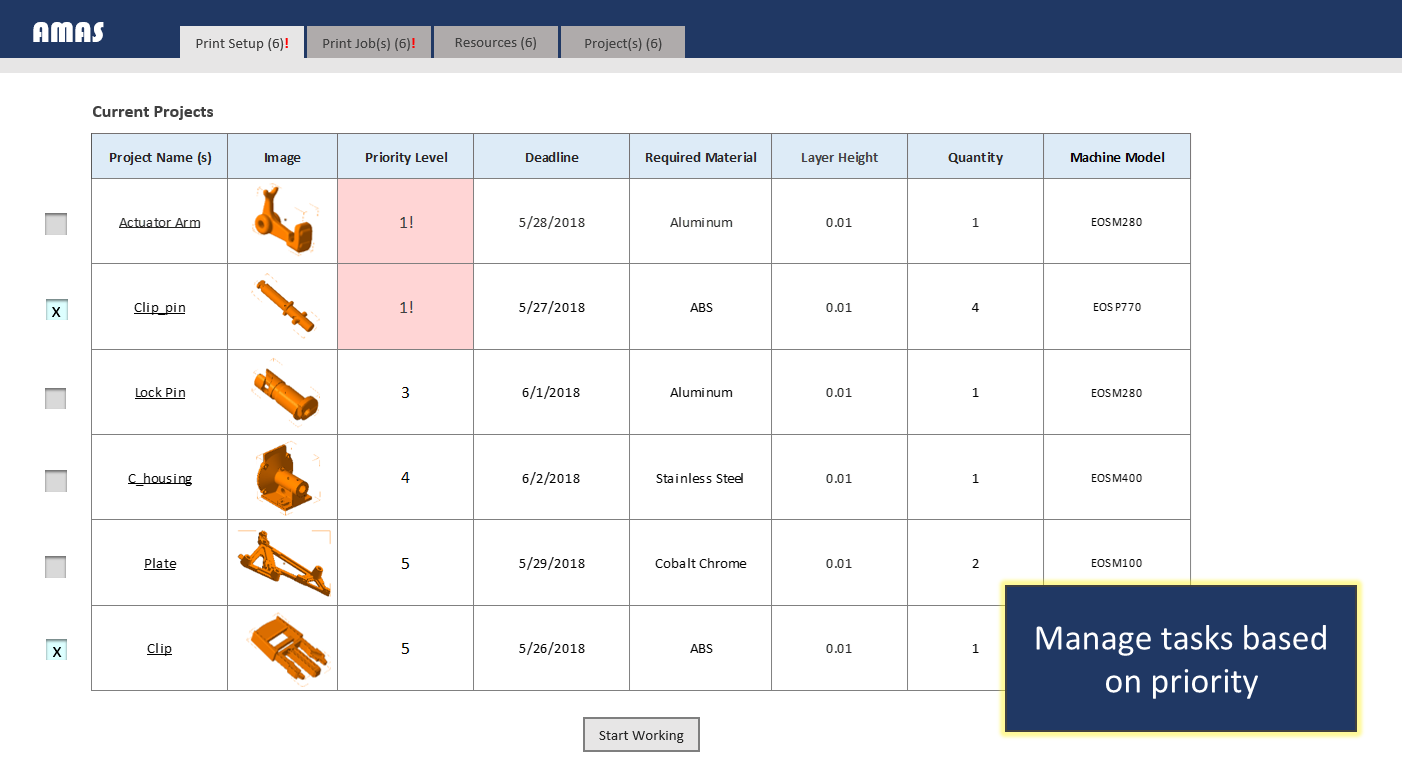1402x782 pixels.
Task: Click the Priority Level column header
Action: pyautogui.click(x=405, y=157)
